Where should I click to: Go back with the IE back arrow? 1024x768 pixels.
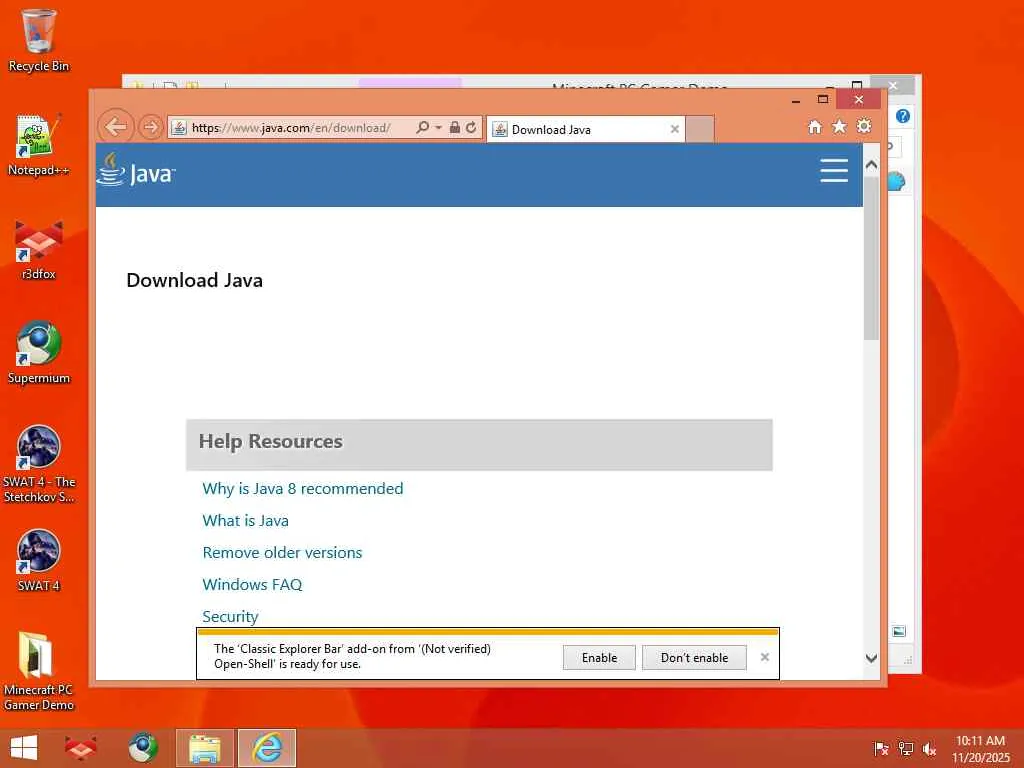click(116, 126)
